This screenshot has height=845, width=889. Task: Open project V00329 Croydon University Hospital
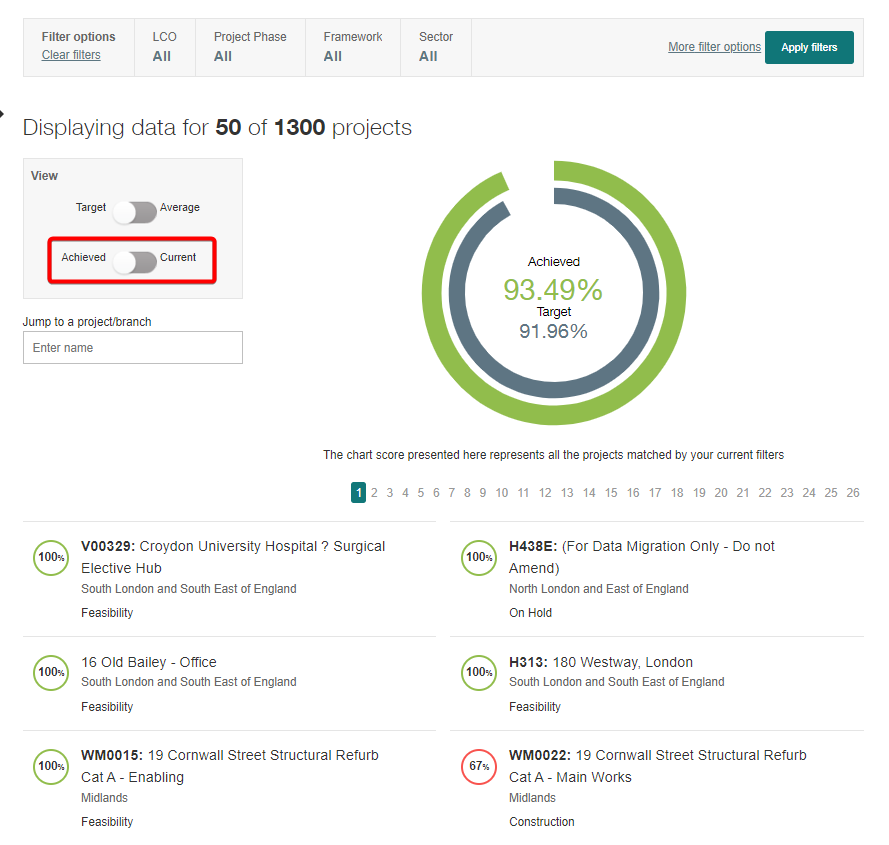[x=233, y=557]
